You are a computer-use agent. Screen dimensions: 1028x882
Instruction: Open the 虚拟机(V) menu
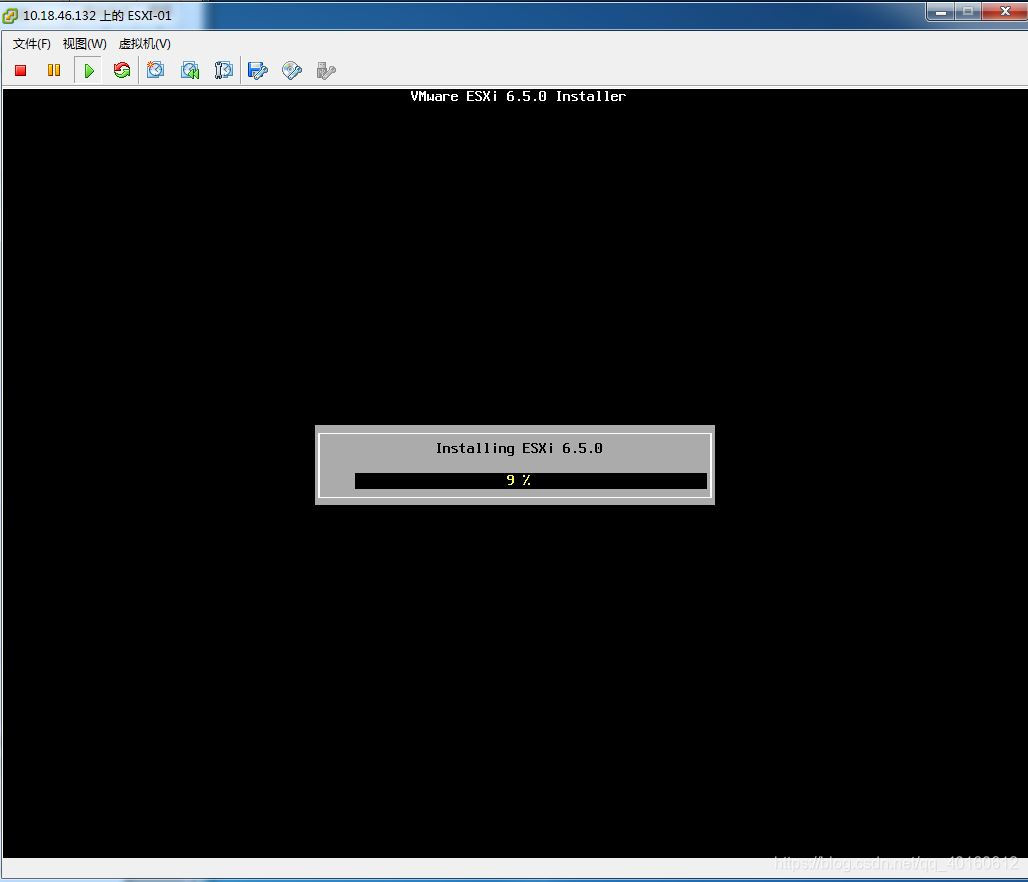point(145,43)
